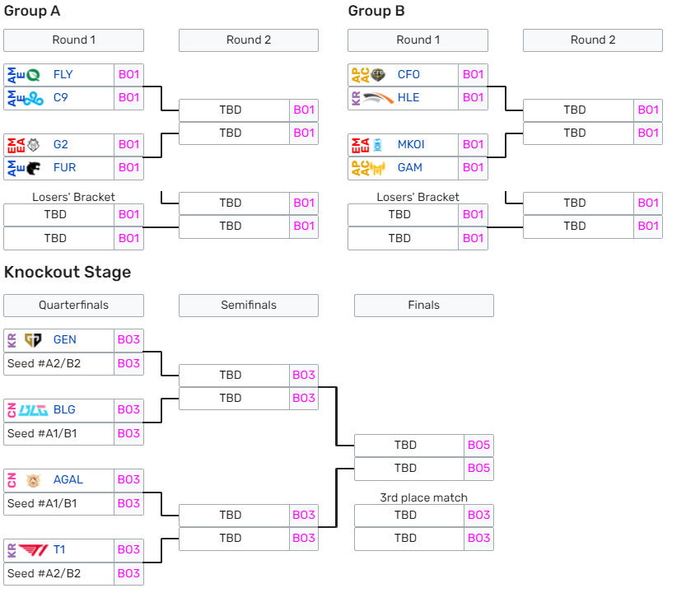The image size is (700, 593).
Task: Click the BO5 label in first Finals row
Action: (x=479, y=445)
